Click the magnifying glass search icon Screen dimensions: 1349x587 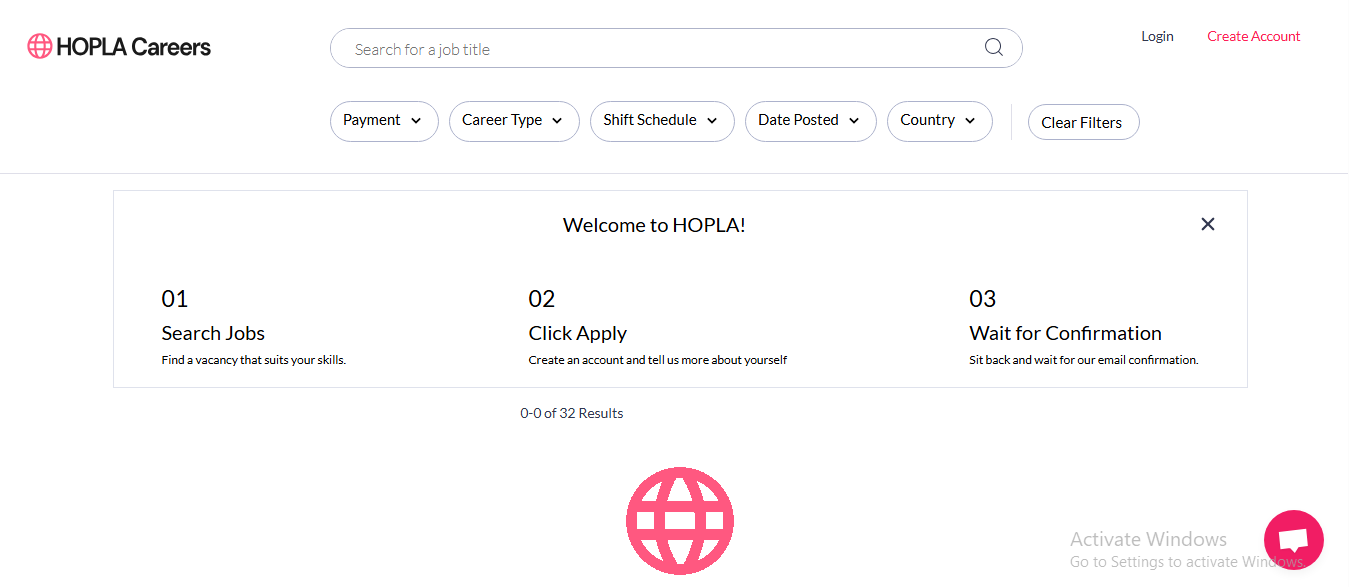tap(993, 48)
